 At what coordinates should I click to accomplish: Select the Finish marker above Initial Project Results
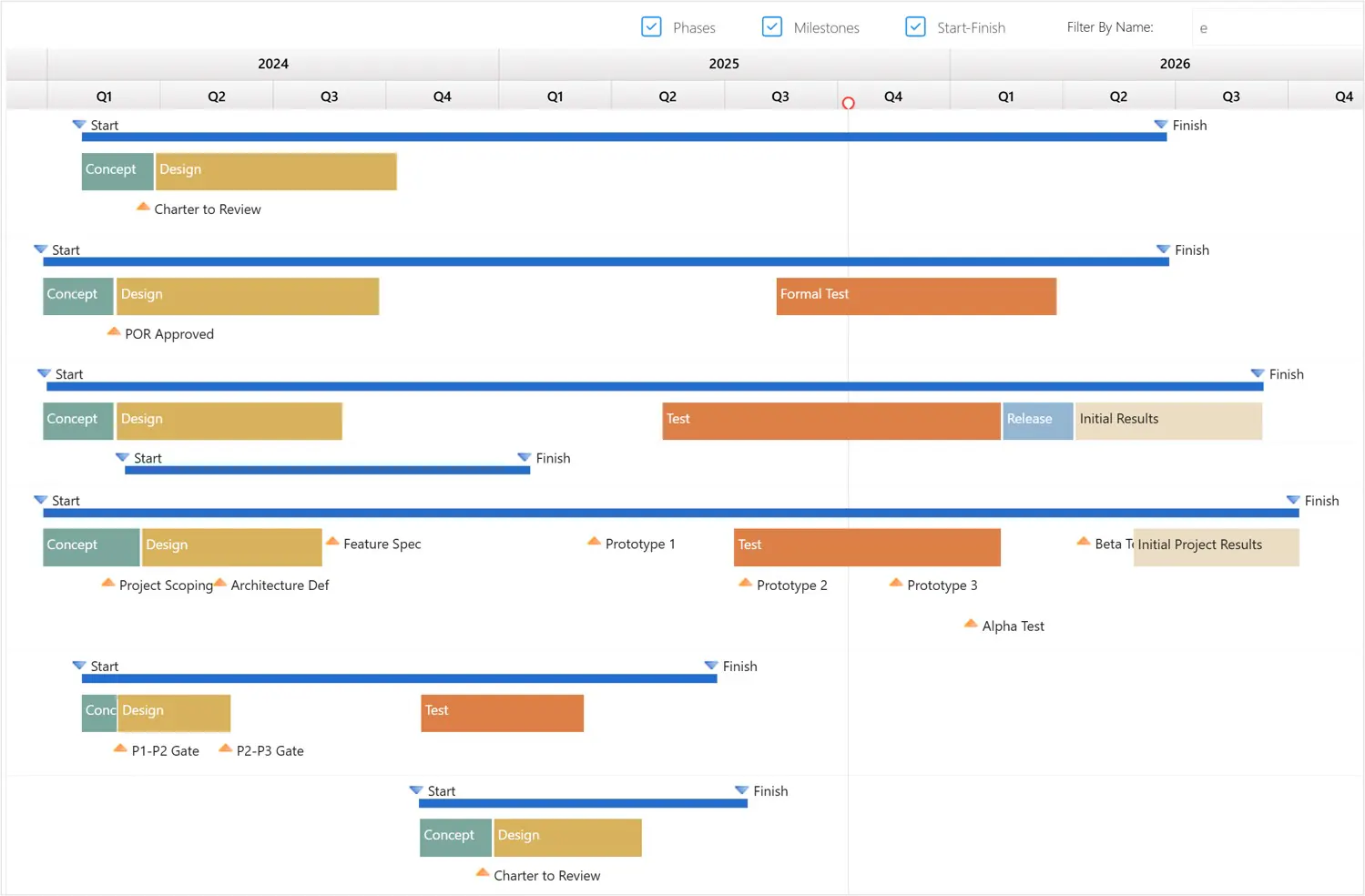1293,500
